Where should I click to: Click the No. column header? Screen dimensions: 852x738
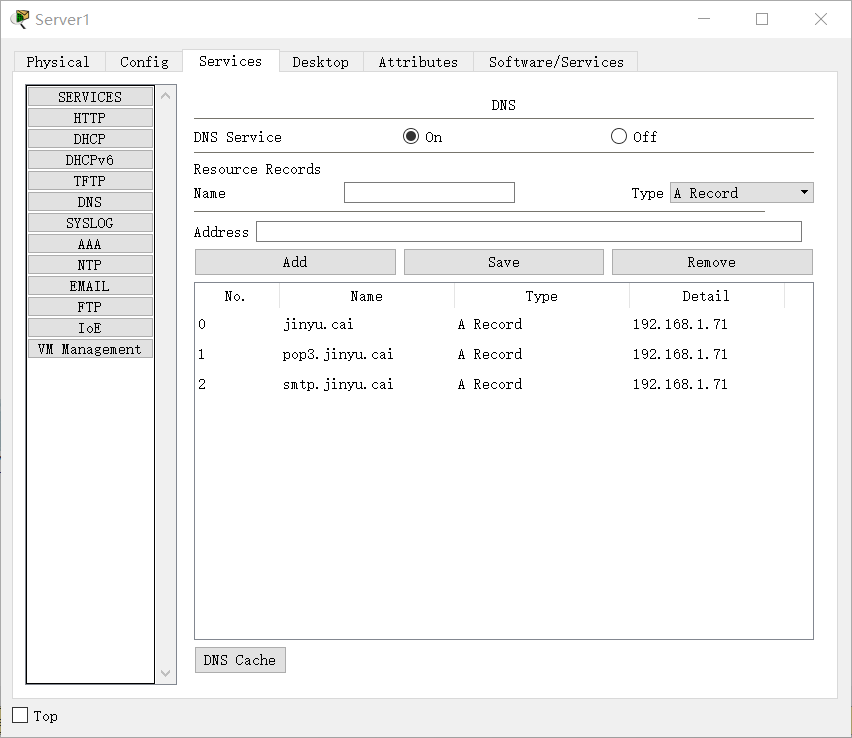click(235, 296)
